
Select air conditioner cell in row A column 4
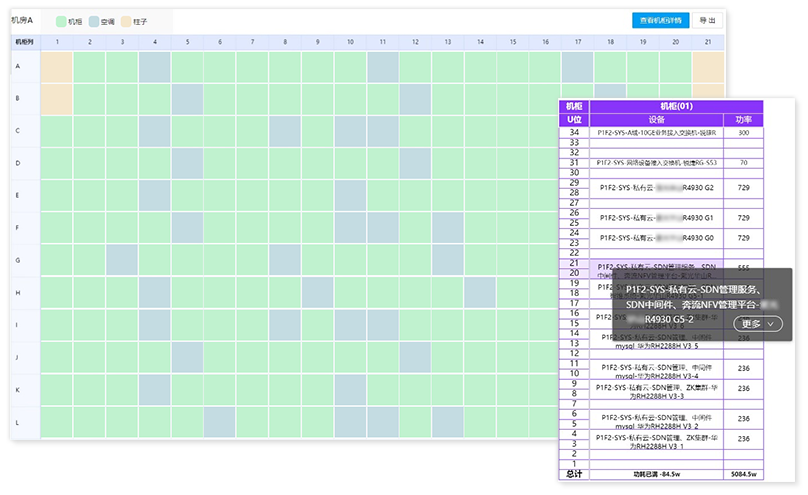click(154, 67)
